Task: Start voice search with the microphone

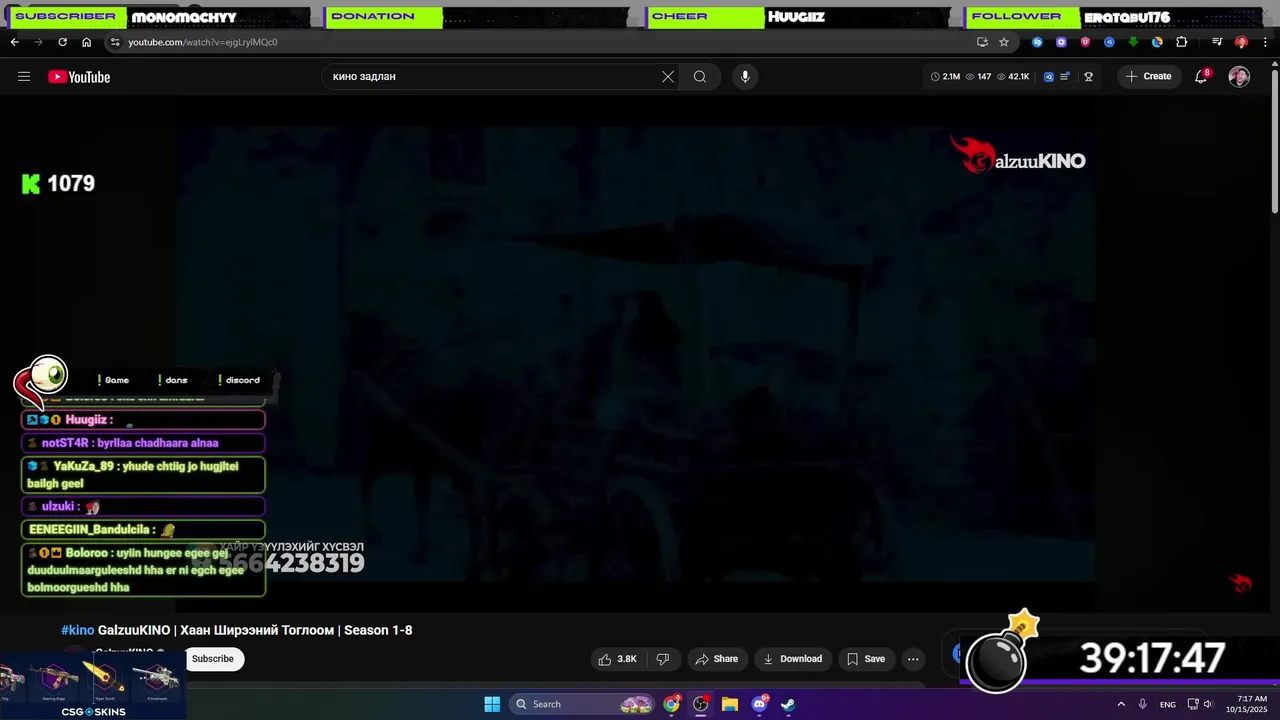Action: point(745,77)
